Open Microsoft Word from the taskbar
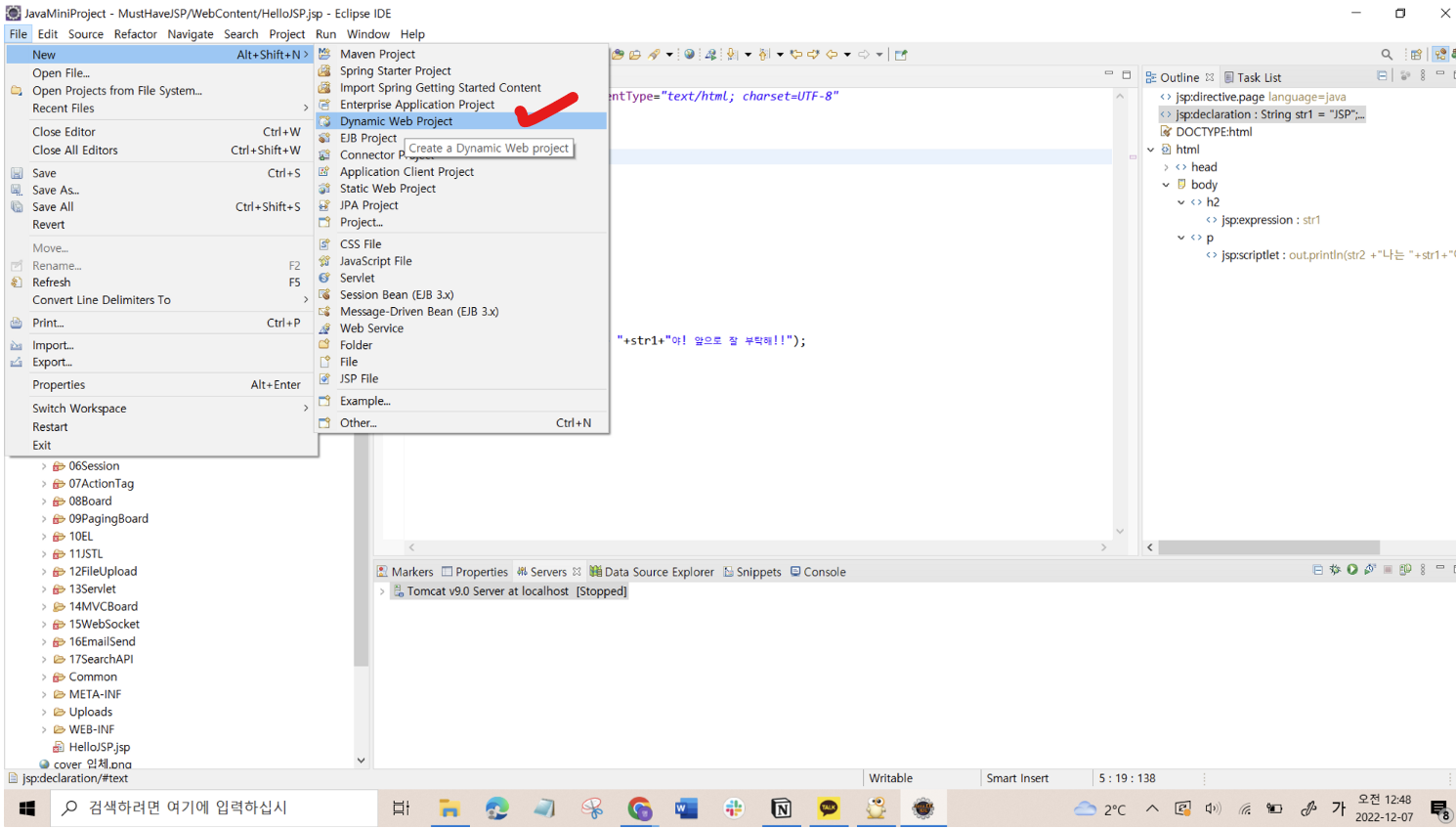Image resolution: width=1456 pixels, height=829 pixels. (x=686, y=808)
